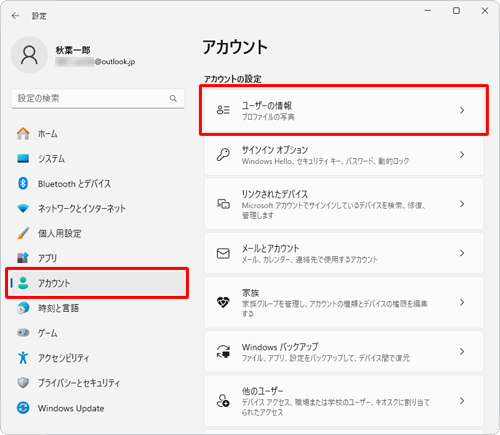Click the Bluetooth icon in sidebar

tap(23, 183)
